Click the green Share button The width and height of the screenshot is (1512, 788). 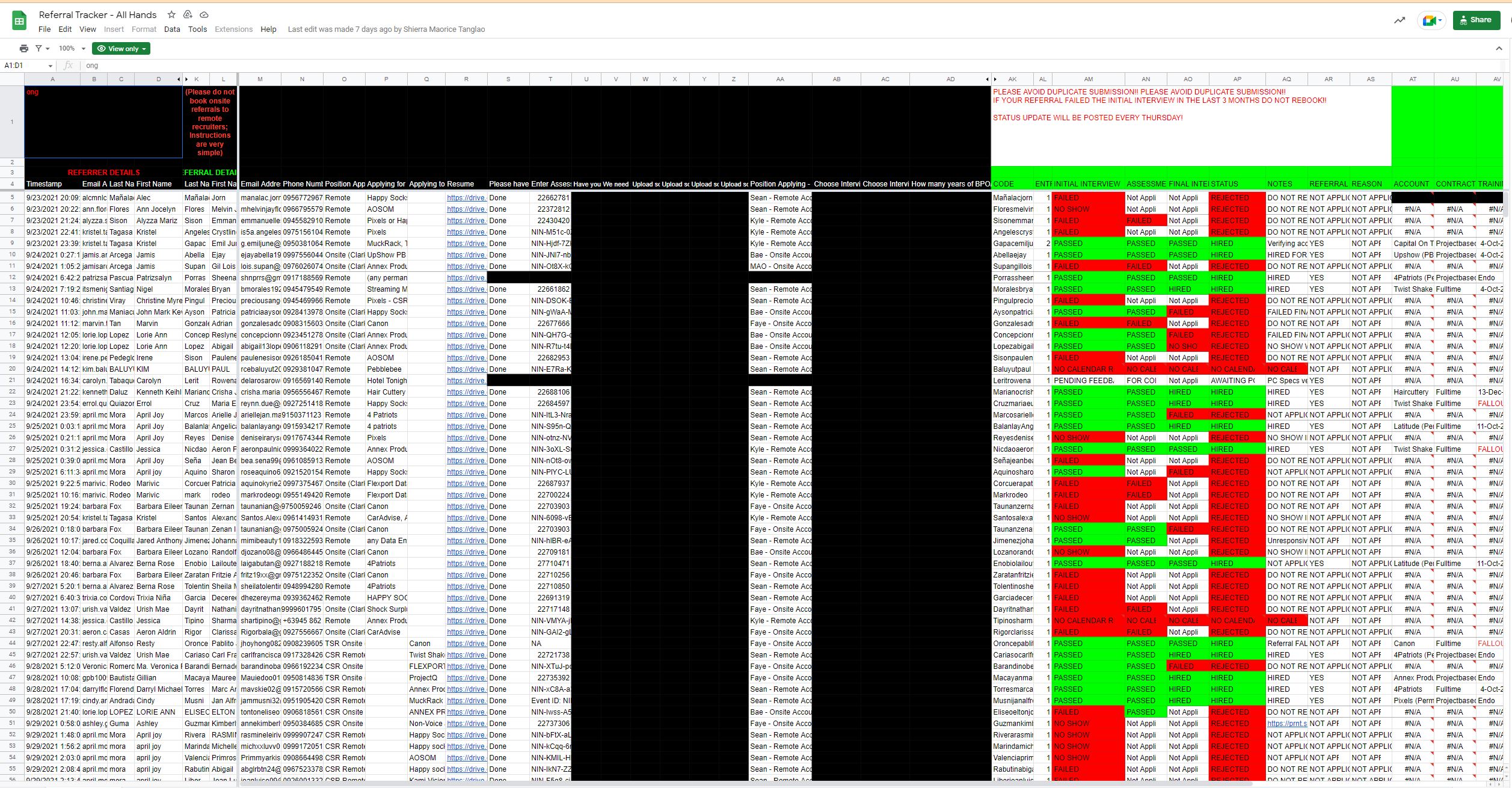(x=1475, y=20)
